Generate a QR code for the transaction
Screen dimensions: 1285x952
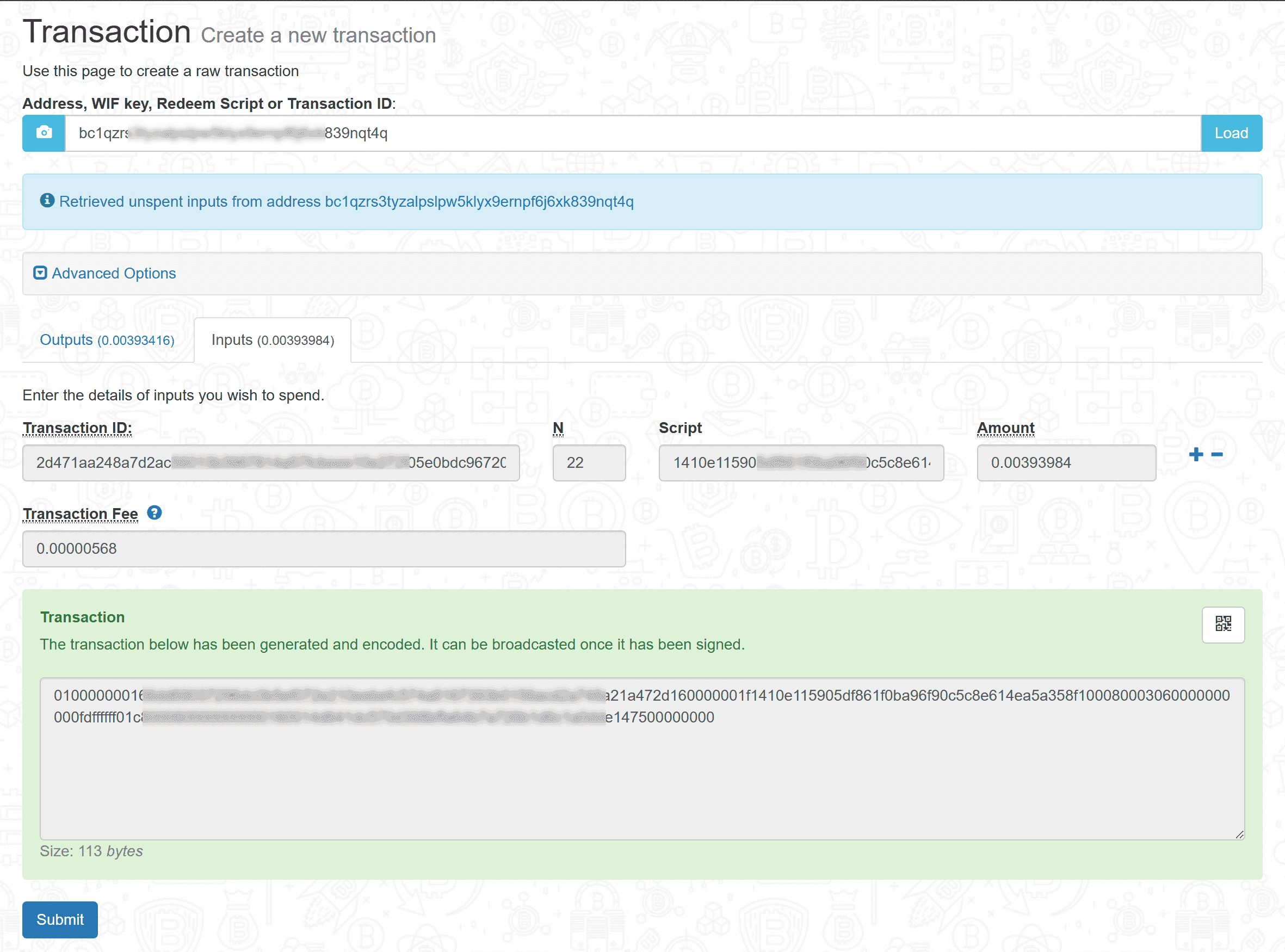(x=1223, y=625)
